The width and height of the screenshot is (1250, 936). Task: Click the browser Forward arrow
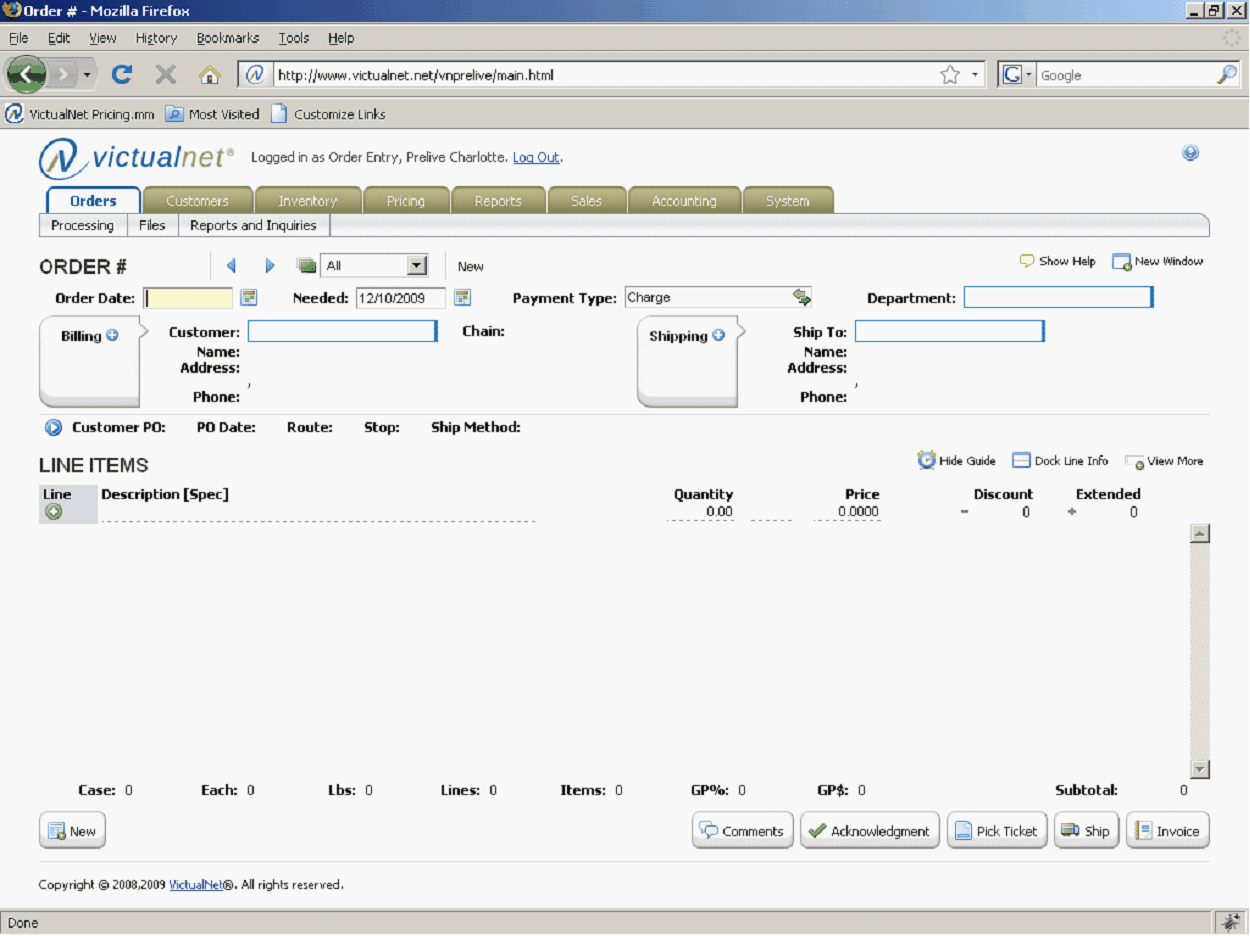tap(64, 75)
